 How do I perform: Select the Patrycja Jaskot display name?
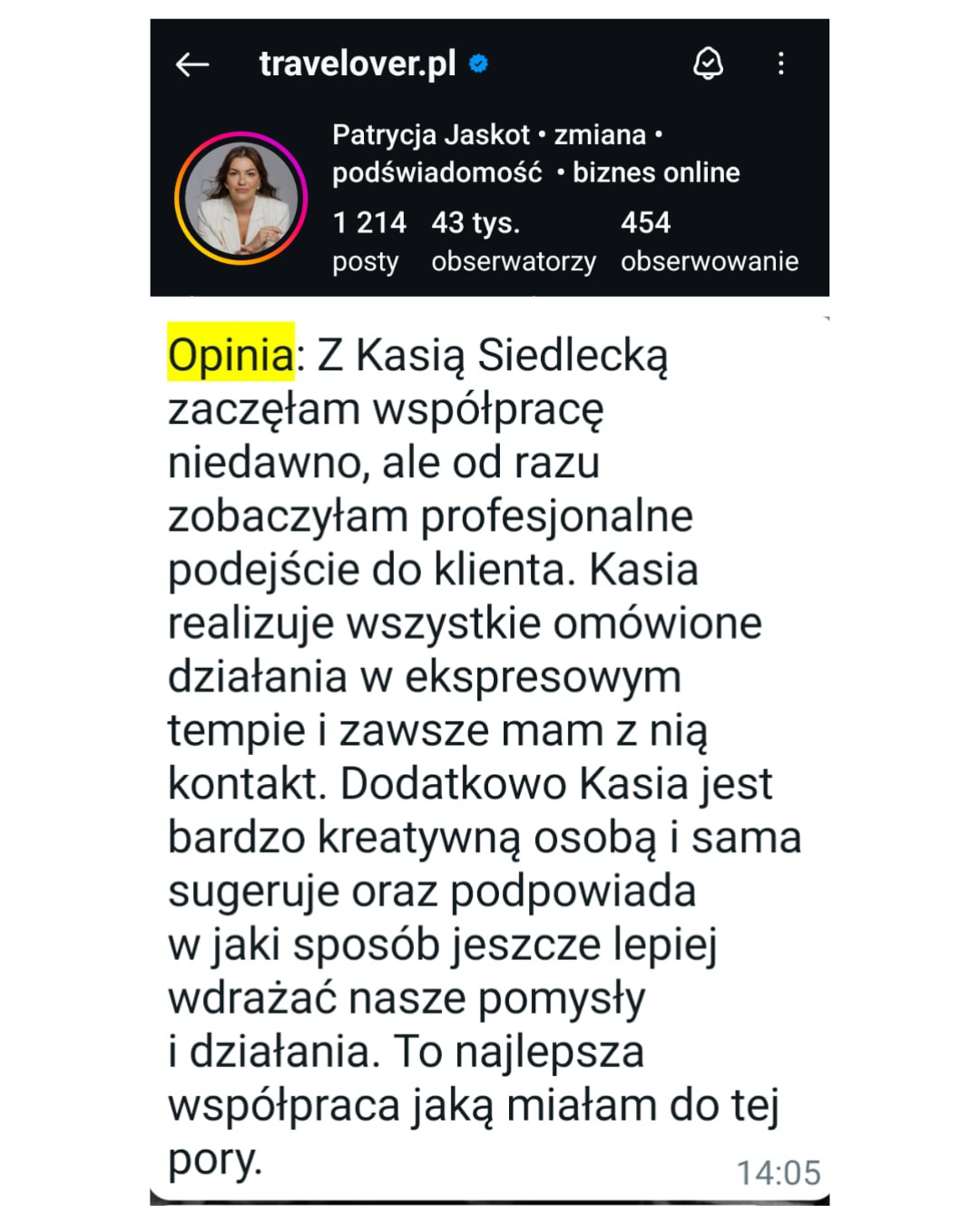coord(430,134)
